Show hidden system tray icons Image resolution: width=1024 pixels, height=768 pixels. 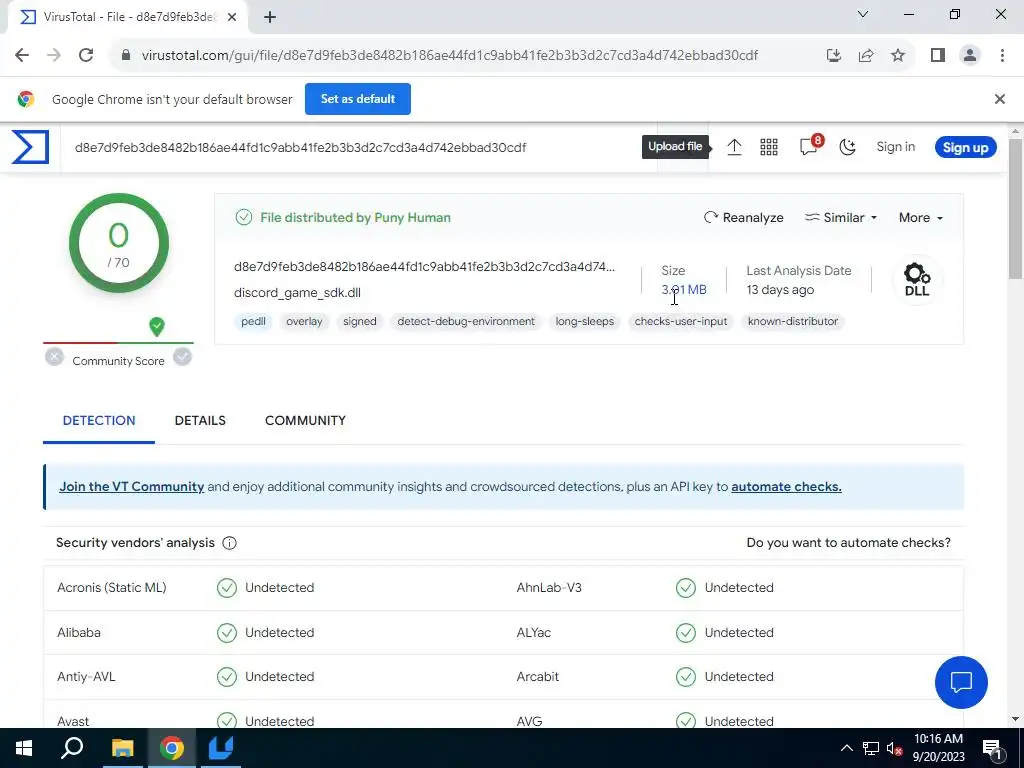click(x=846, y=748)
